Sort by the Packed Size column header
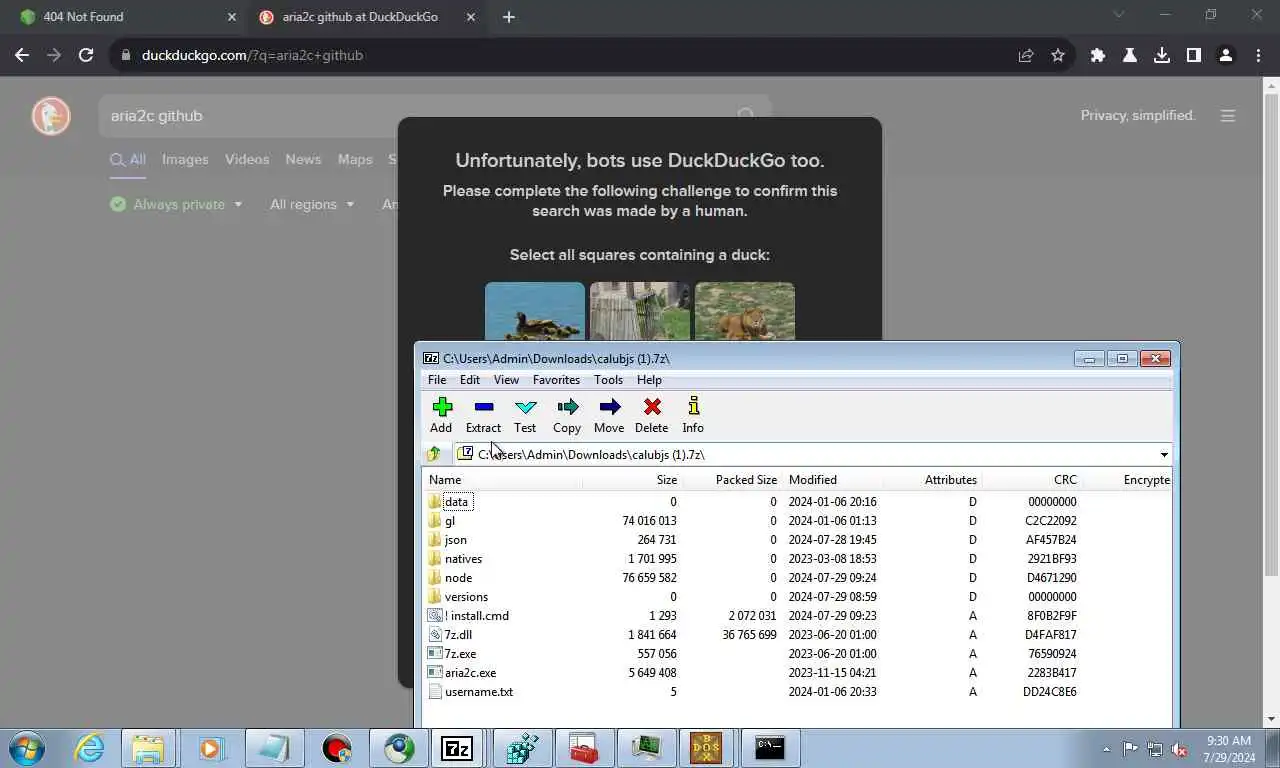The height and width of the screenshot is (768, 1280). coord(732,480)
